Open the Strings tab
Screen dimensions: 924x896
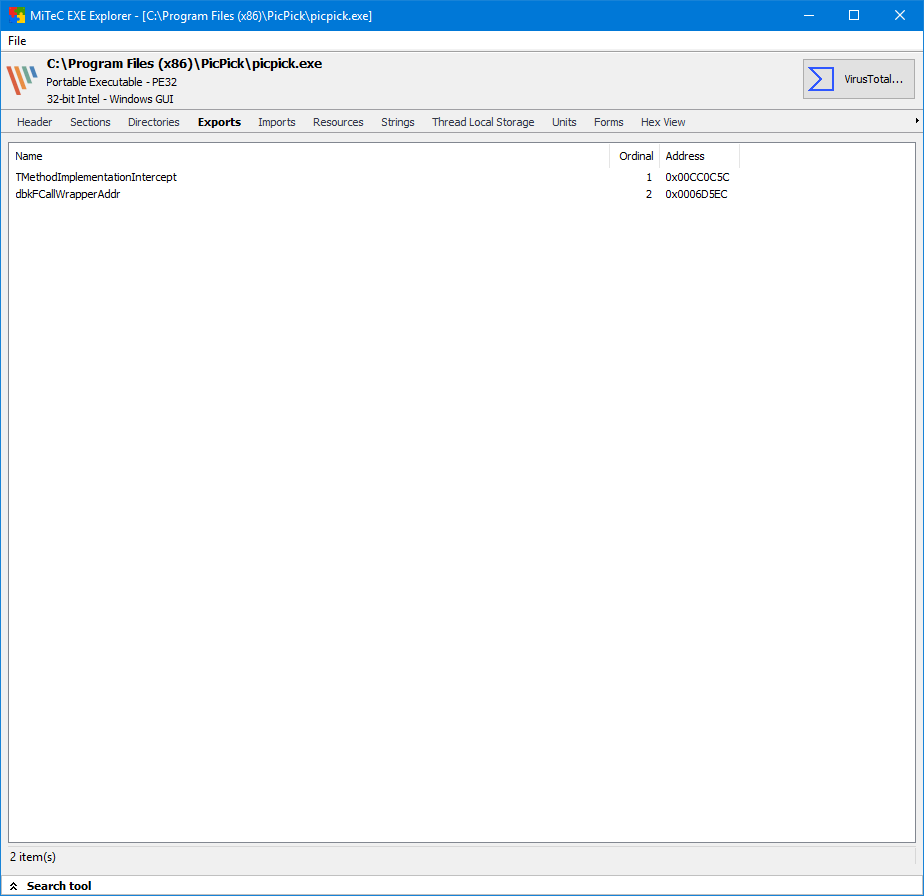(397, 122)
